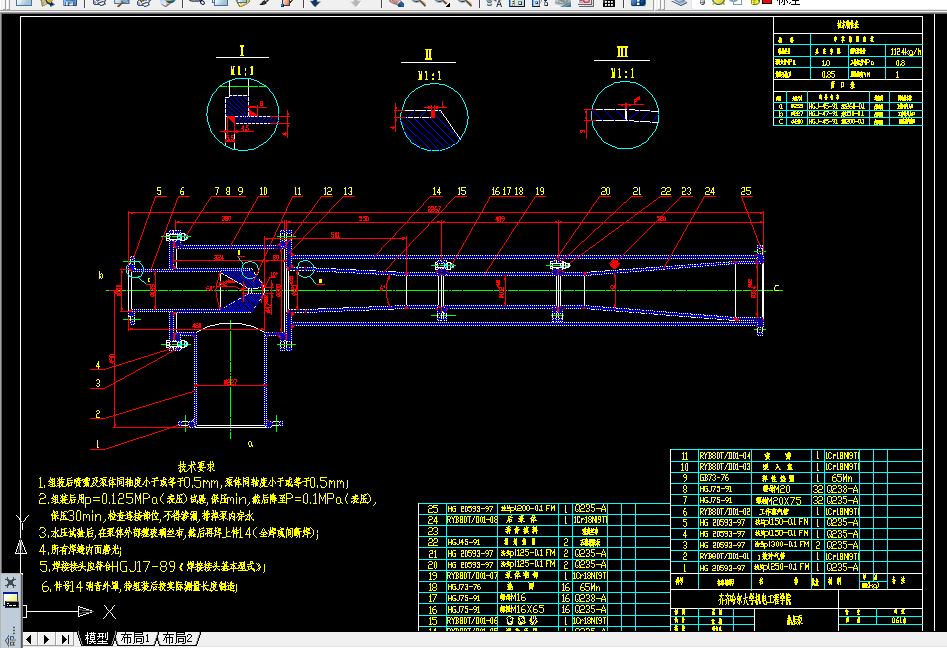Click RYB80T/D01-08 code in row 24
This screenshot has width=947, height=648.
473,519
